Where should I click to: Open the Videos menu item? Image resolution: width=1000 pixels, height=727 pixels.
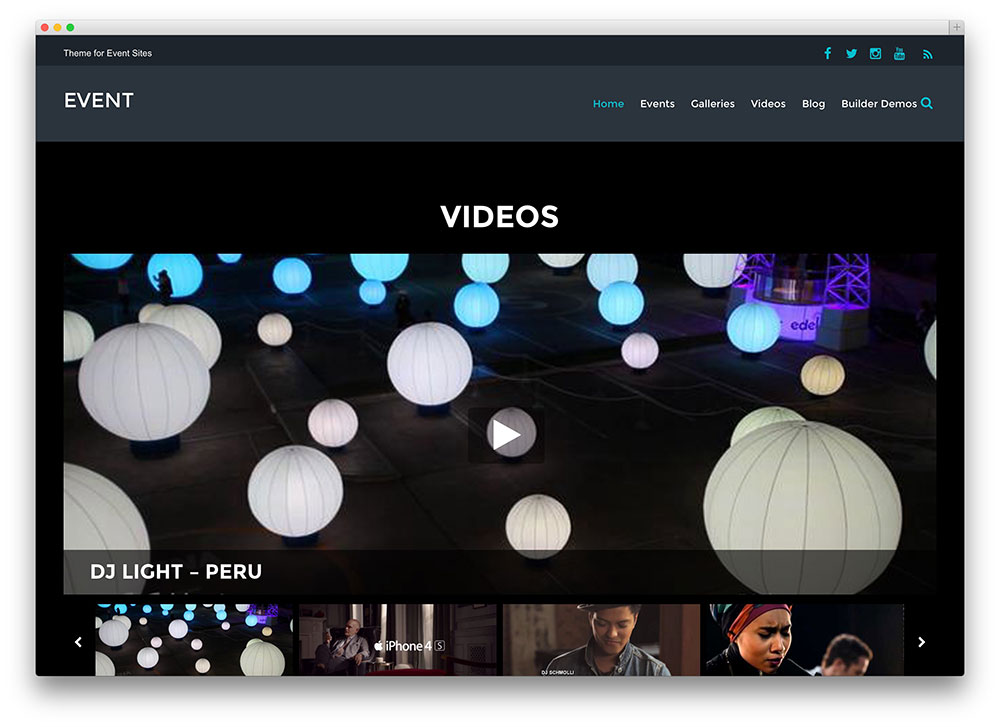(768, 103)
